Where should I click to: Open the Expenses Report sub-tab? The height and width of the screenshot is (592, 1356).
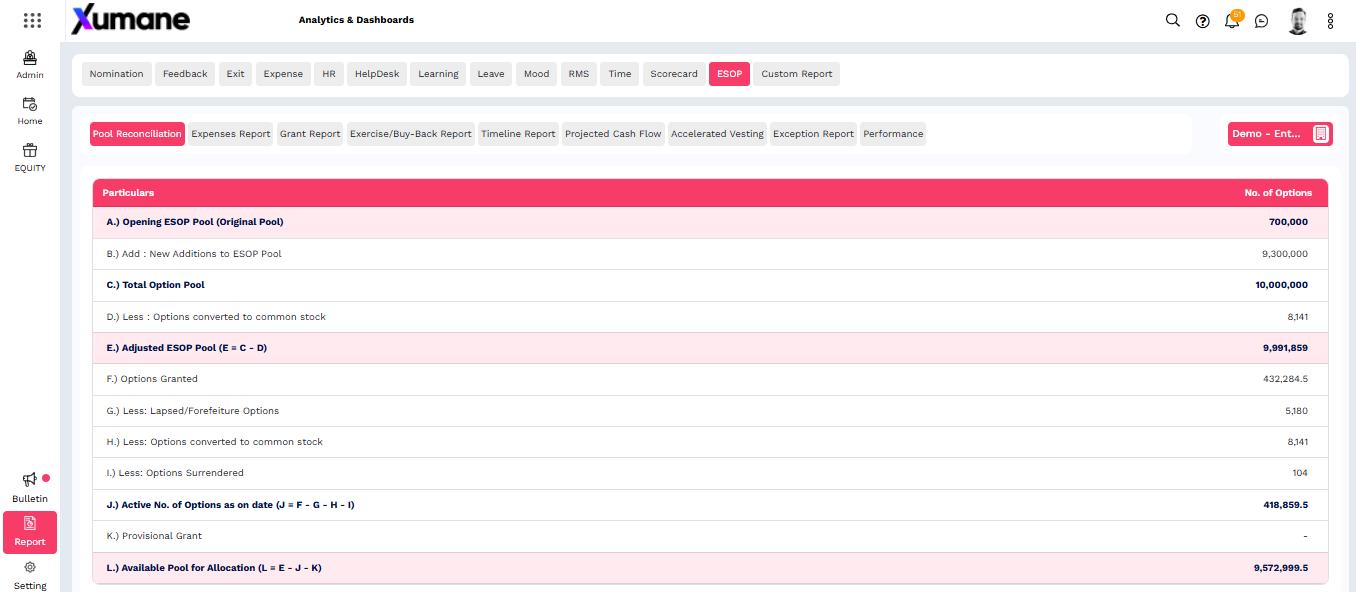(x=231, y=134)
